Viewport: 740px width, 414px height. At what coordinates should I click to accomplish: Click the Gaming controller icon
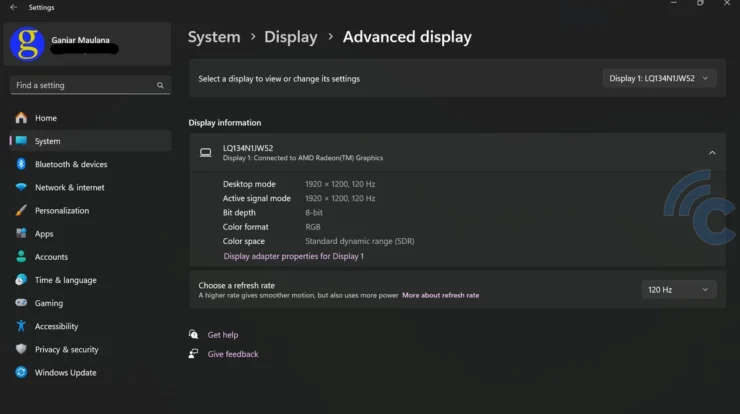coord(21,303)
